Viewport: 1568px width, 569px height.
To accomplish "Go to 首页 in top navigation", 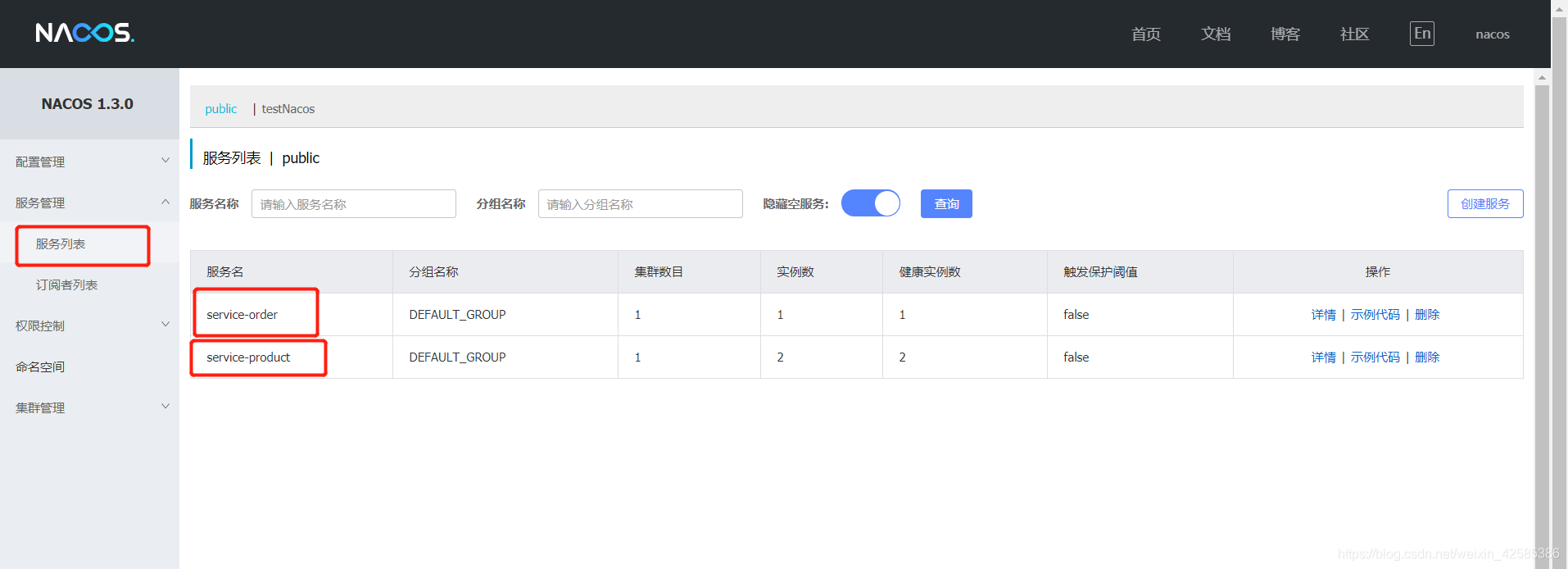I will 1146,34.
